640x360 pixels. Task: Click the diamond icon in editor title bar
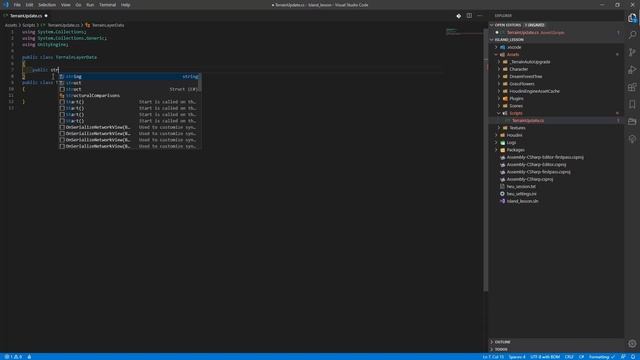(x=458, y=16)
